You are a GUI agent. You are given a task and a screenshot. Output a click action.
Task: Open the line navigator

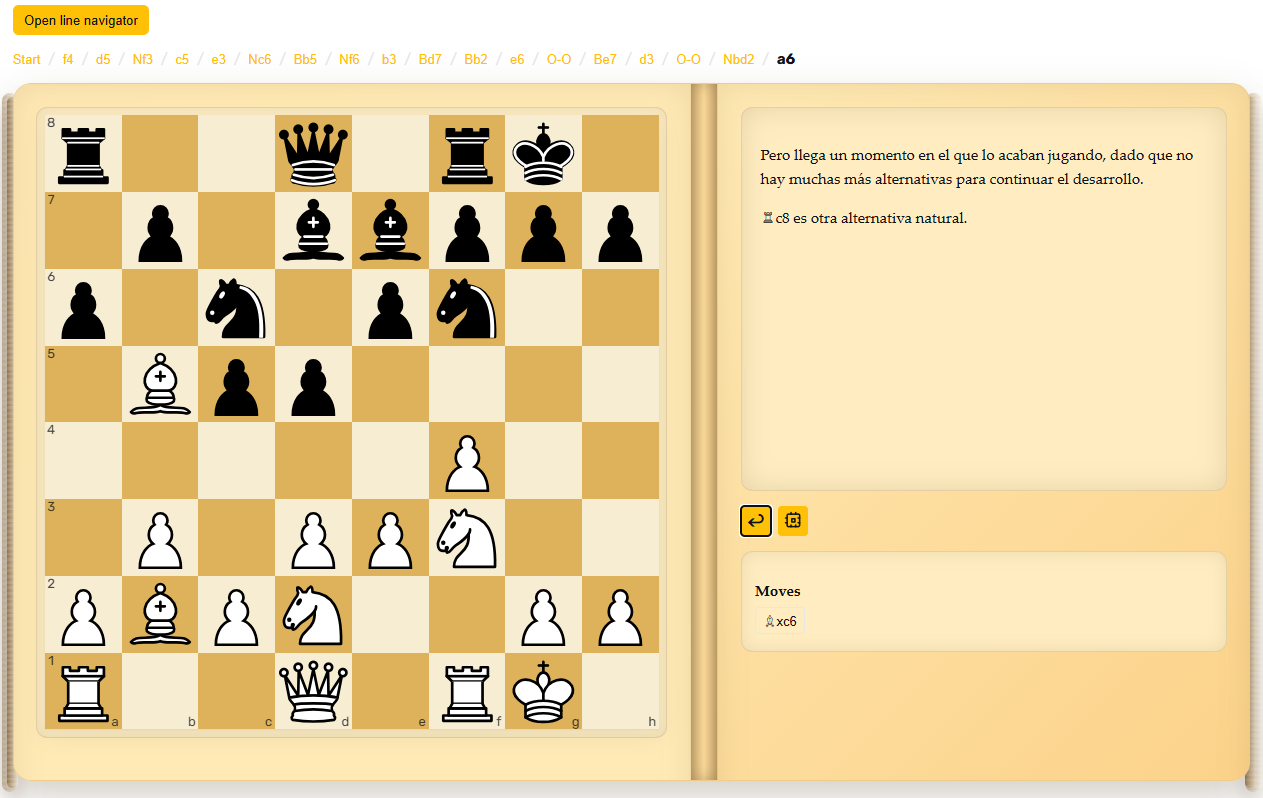(81, 20)
